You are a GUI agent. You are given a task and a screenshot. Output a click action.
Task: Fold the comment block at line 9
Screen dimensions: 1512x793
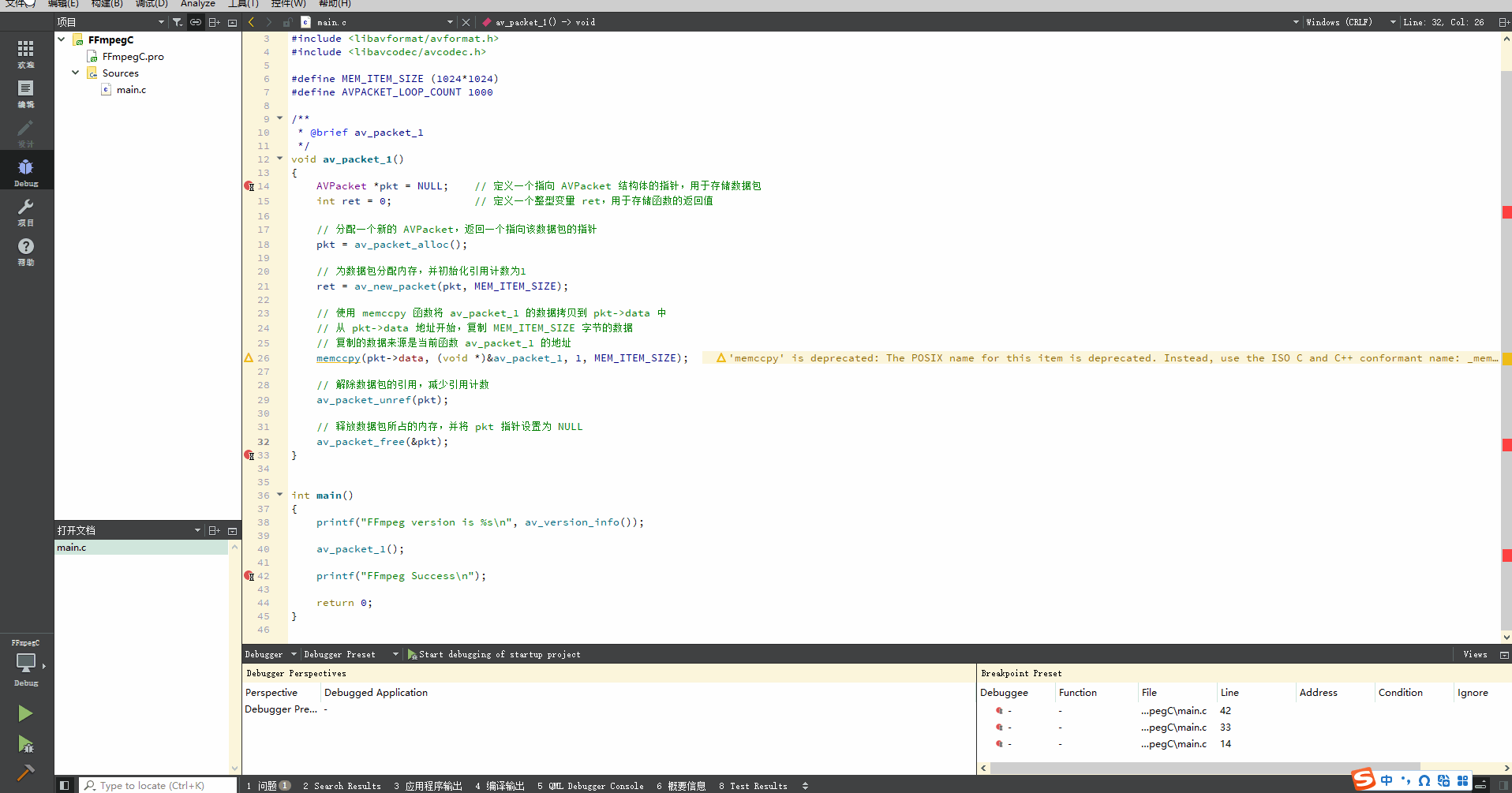pyautogui.click(x=279, y=118)
